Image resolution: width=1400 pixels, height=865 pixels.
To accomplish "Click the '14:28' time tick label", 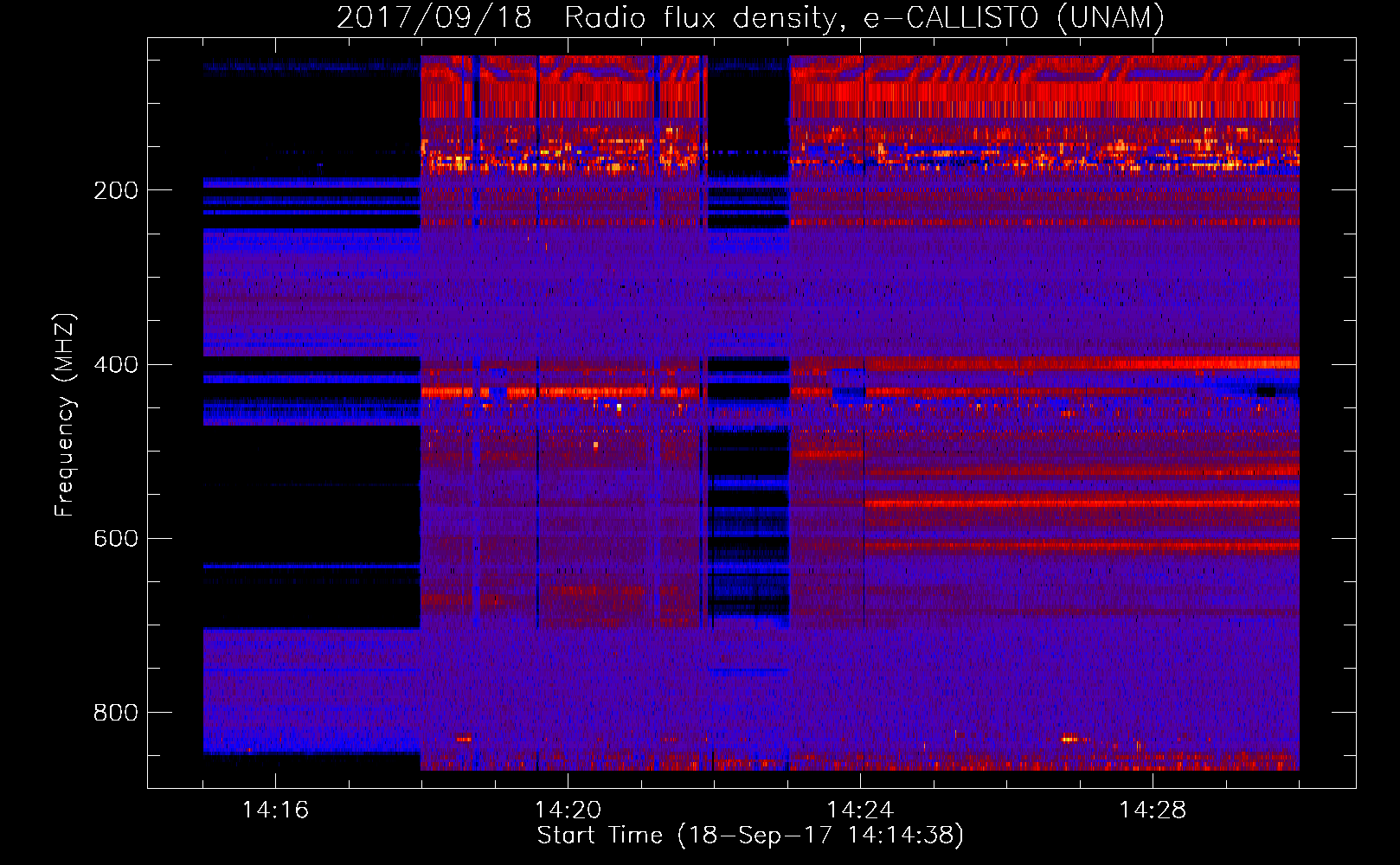I will (x=1153, y=810).
